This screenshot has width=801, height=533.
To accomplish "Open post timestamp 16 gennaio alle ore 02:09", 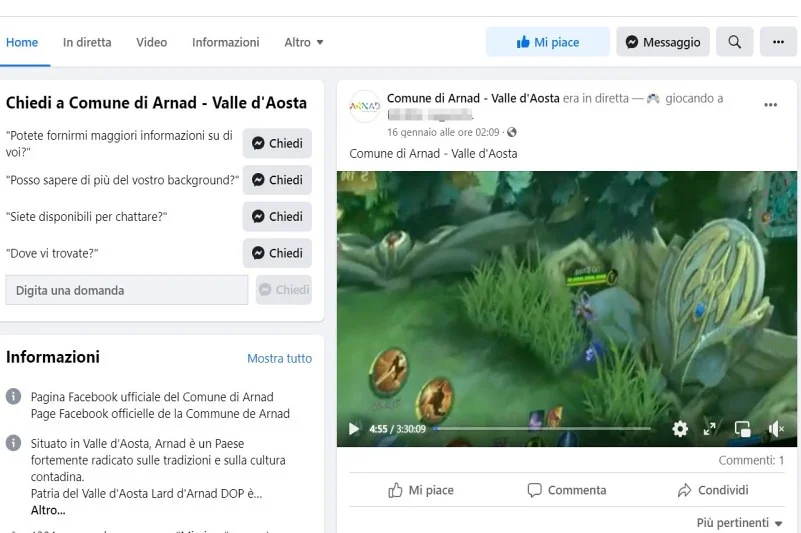I will [x=443, y=132].
